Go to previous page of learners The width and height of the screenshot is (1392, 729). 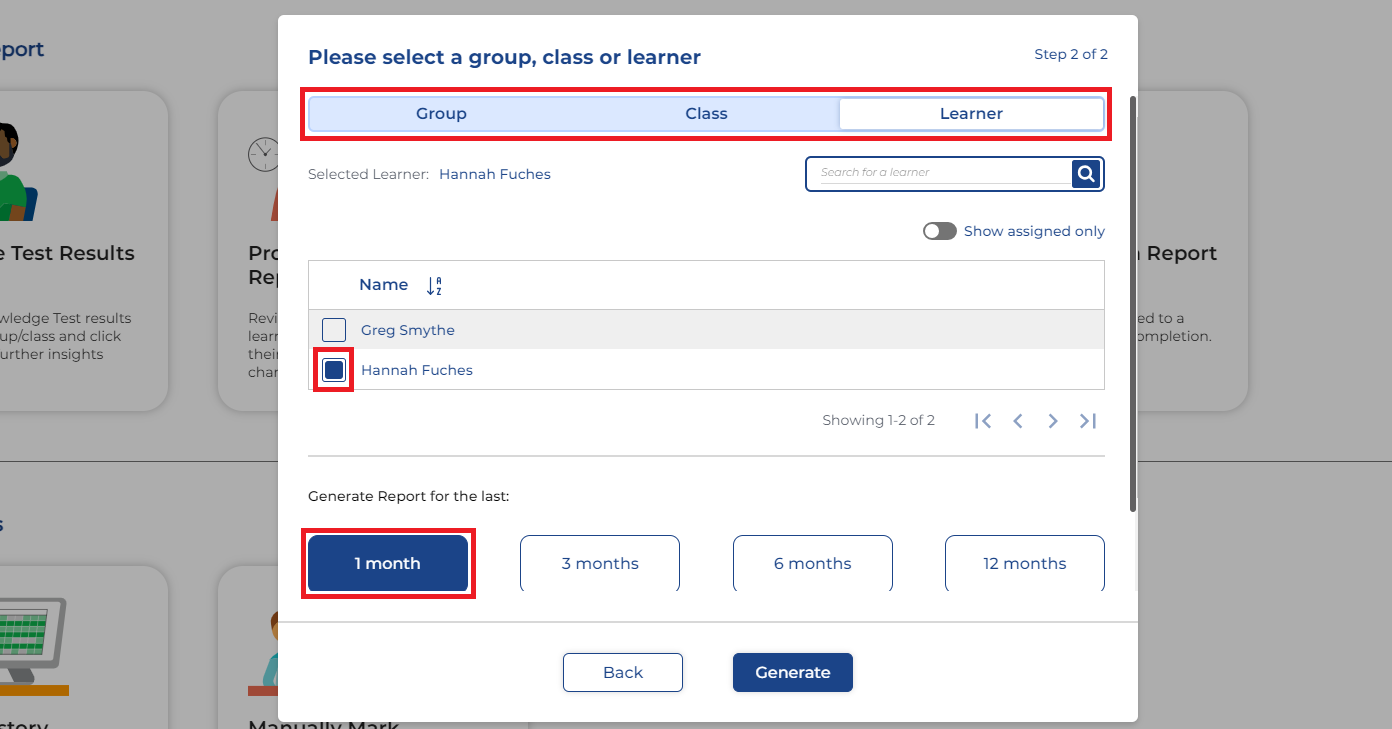[x=1018, y=421]
